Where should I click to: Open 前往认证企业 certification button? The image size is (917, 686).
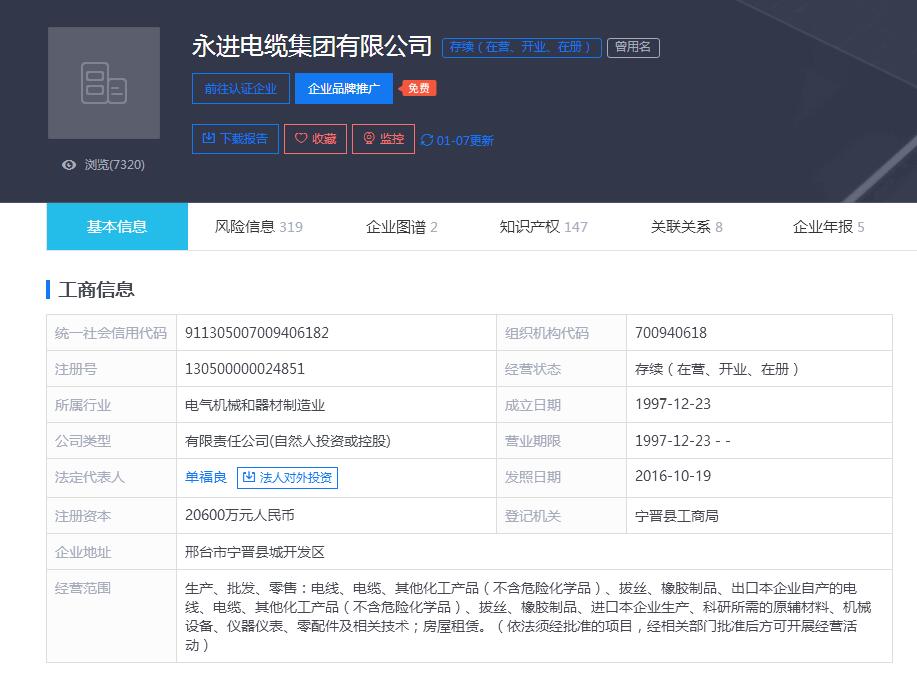coord(240,89)
